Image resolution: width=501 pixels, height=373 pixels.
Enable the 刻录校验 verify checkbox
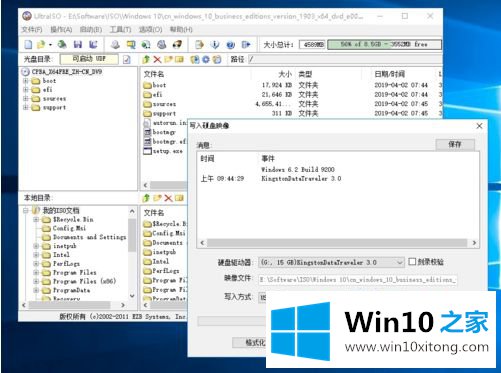[412, 262]
